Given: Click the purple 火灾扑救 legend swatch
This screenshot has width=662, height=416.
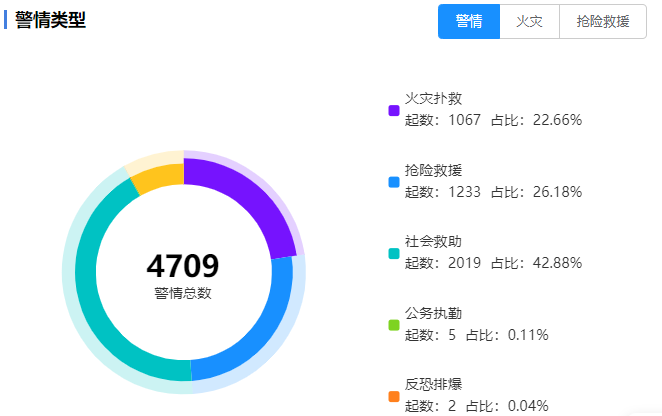Looking at the screenshot, I should pos(394,111).
